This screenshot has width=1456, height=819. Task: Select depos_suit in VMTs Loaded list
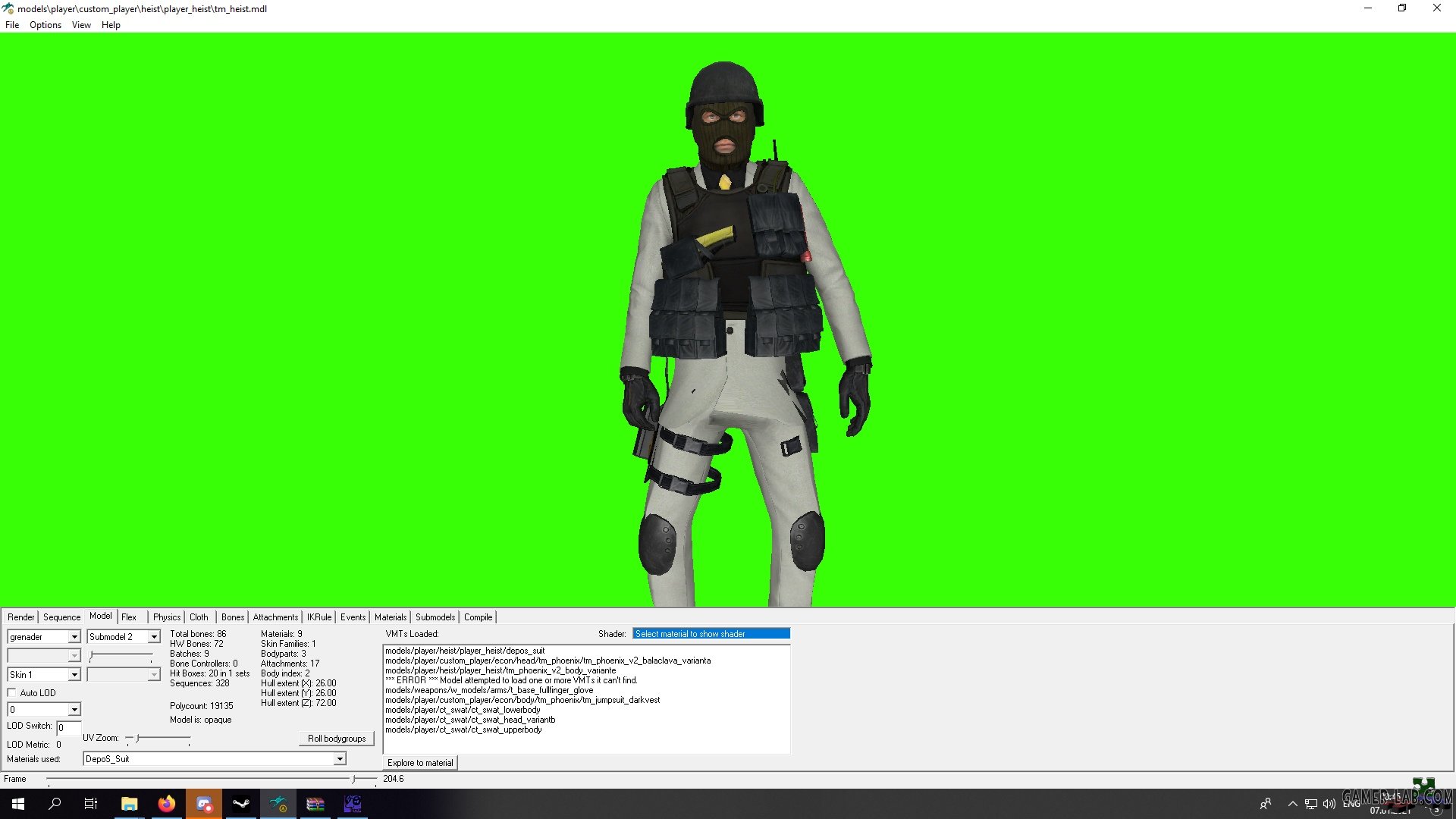(x=465, y=651)
